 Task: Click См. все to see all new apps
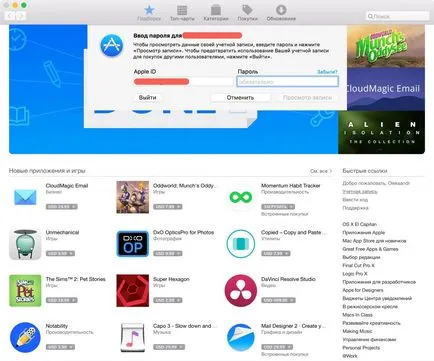pos(321,171)
